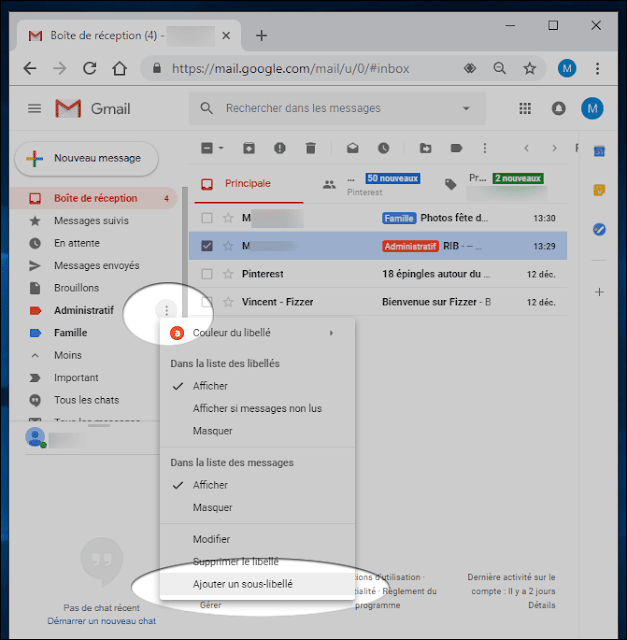Delete the selected message with trash icon
This screenshot has width=627, height=640.
pos(311,148)
